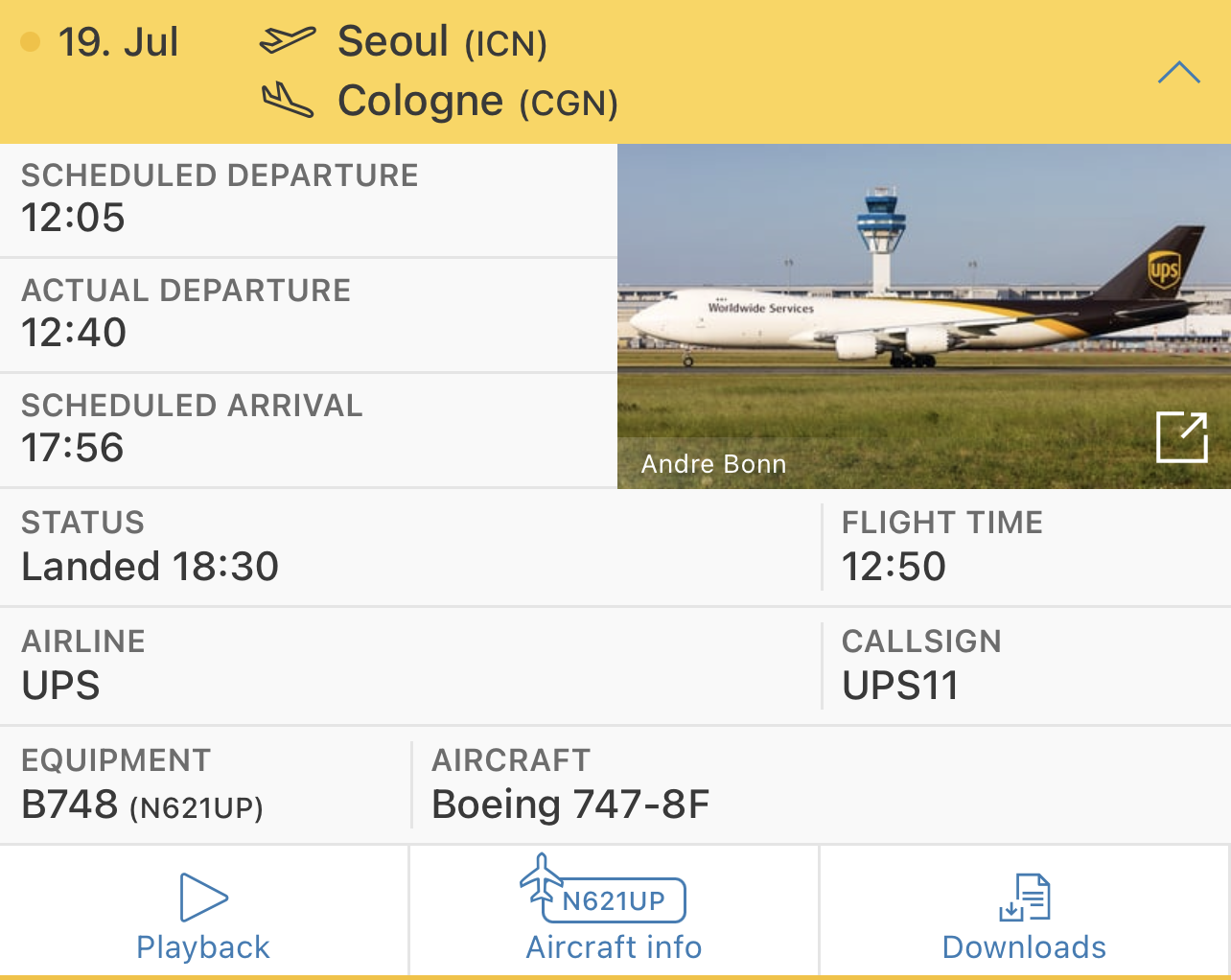This screenshot has height=980, width=1231.
Task: Click the Boeing 747-8F aircraft type
Action: pyautogui.click(x=570, y=805)
